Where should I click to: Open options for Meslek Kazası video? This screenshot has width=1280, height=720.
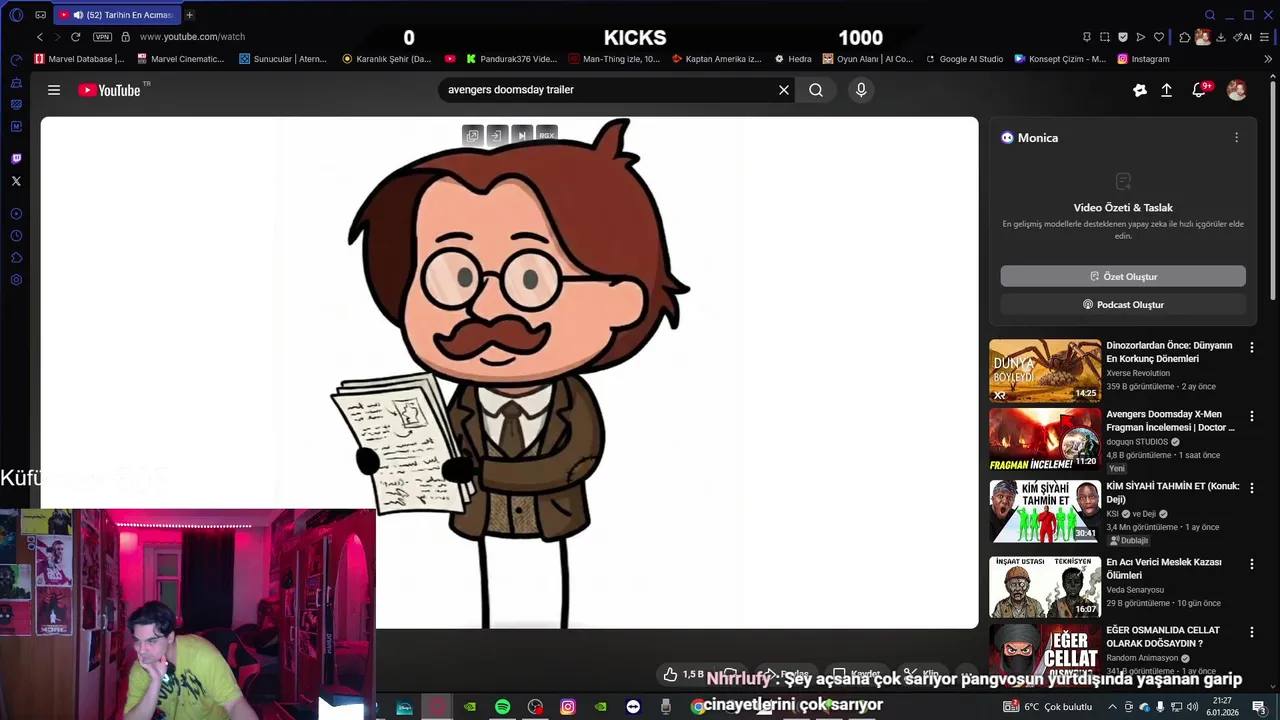point(1251,564)
